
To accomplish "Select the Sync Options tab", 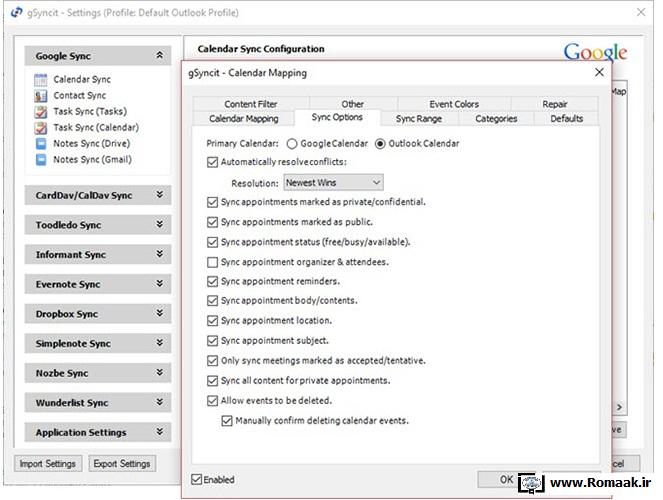I will coord(337,117).
